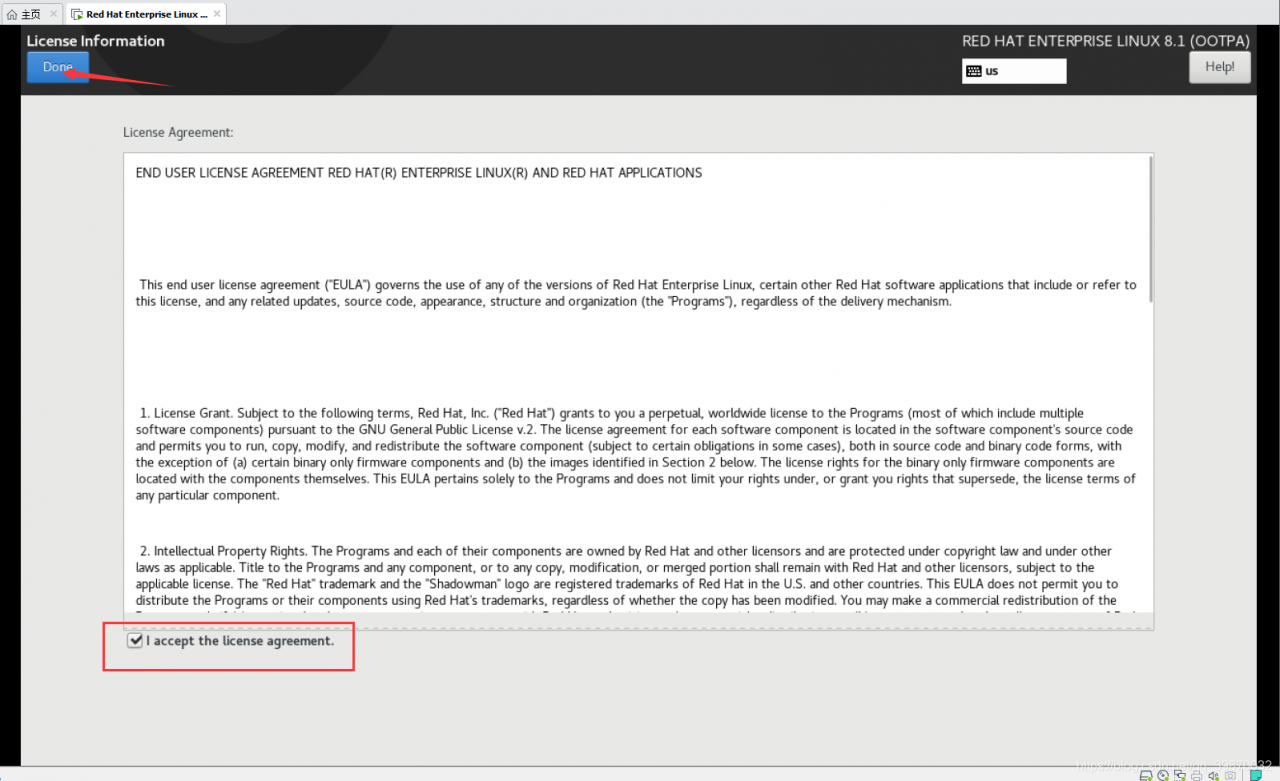Click the keyboard icon beside 'us'
The width and height of the screenshot is (1280, 781).
pyautogui.click(x=973, y=71)
